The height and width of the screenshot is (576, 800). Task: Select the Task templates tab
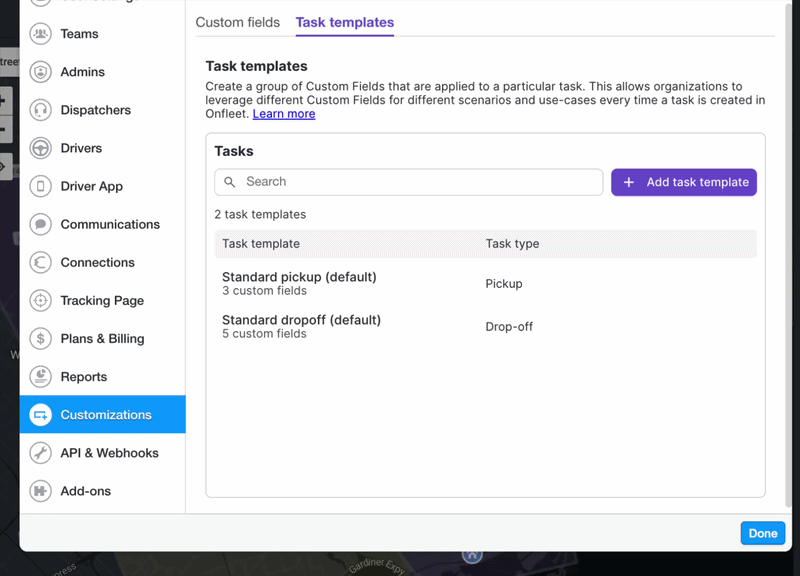345,22
